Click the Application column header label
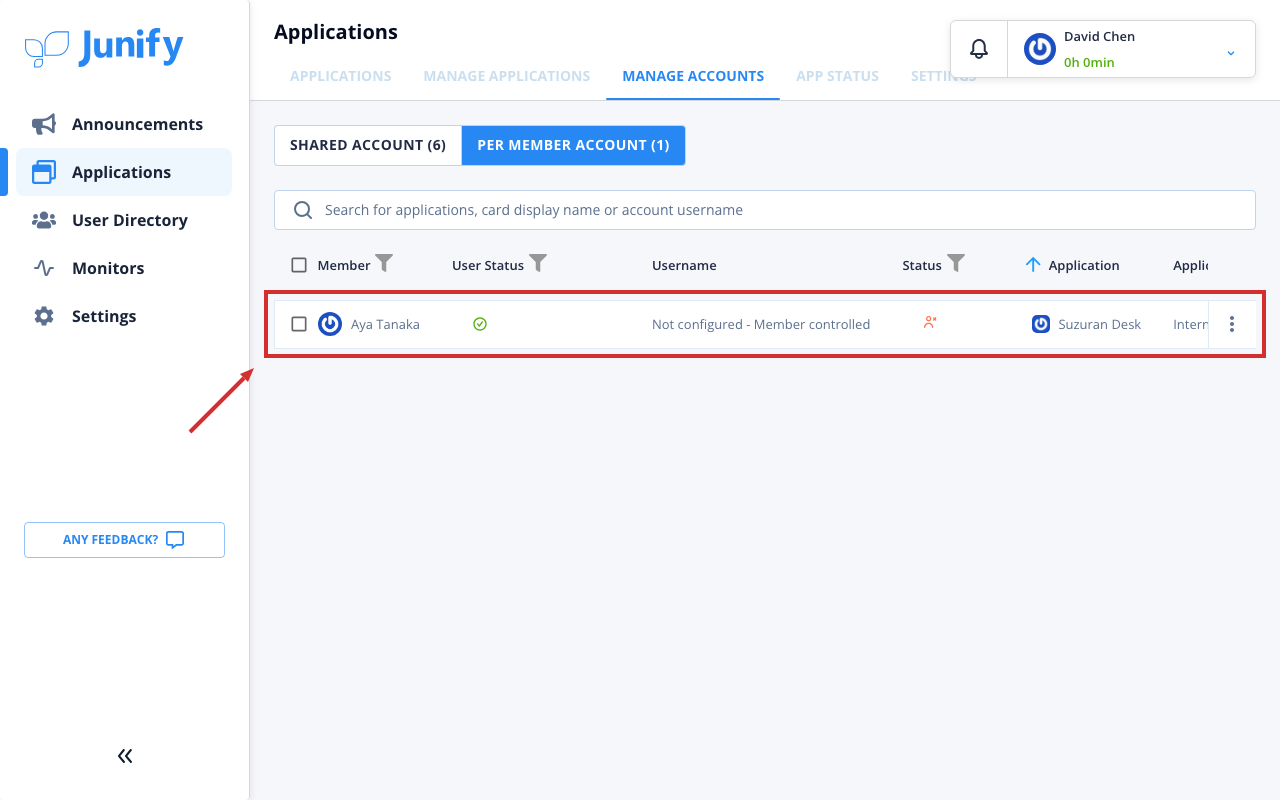 [x=1084, y=265]
